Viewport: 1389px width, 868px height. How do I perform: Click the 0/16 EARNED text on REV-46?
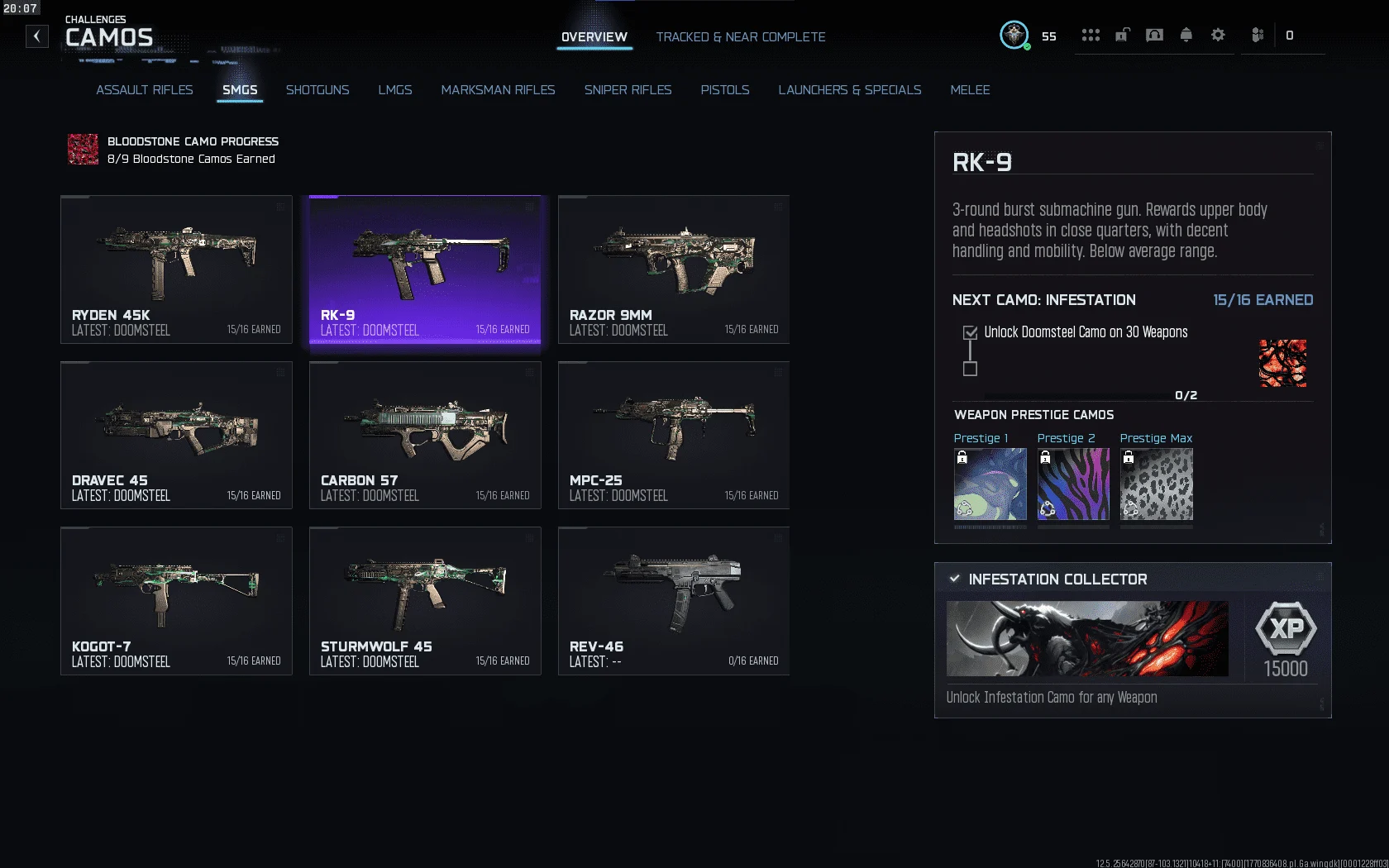[753, 661]
